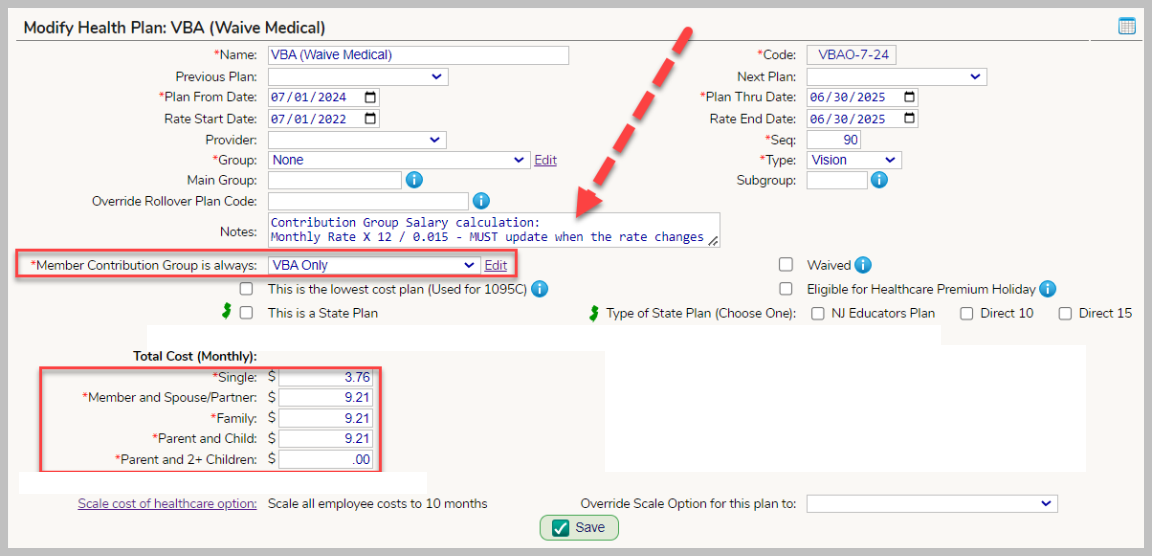1152x556 pixels.
Task: Open the Provider dropdown
Action: coord(357,140)
